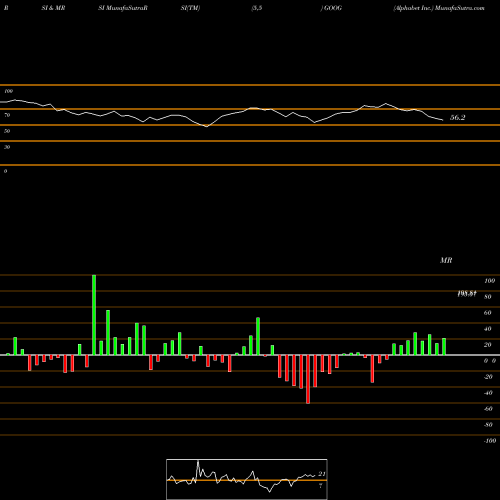Click the RSI value label 56.2

(457, 117)
